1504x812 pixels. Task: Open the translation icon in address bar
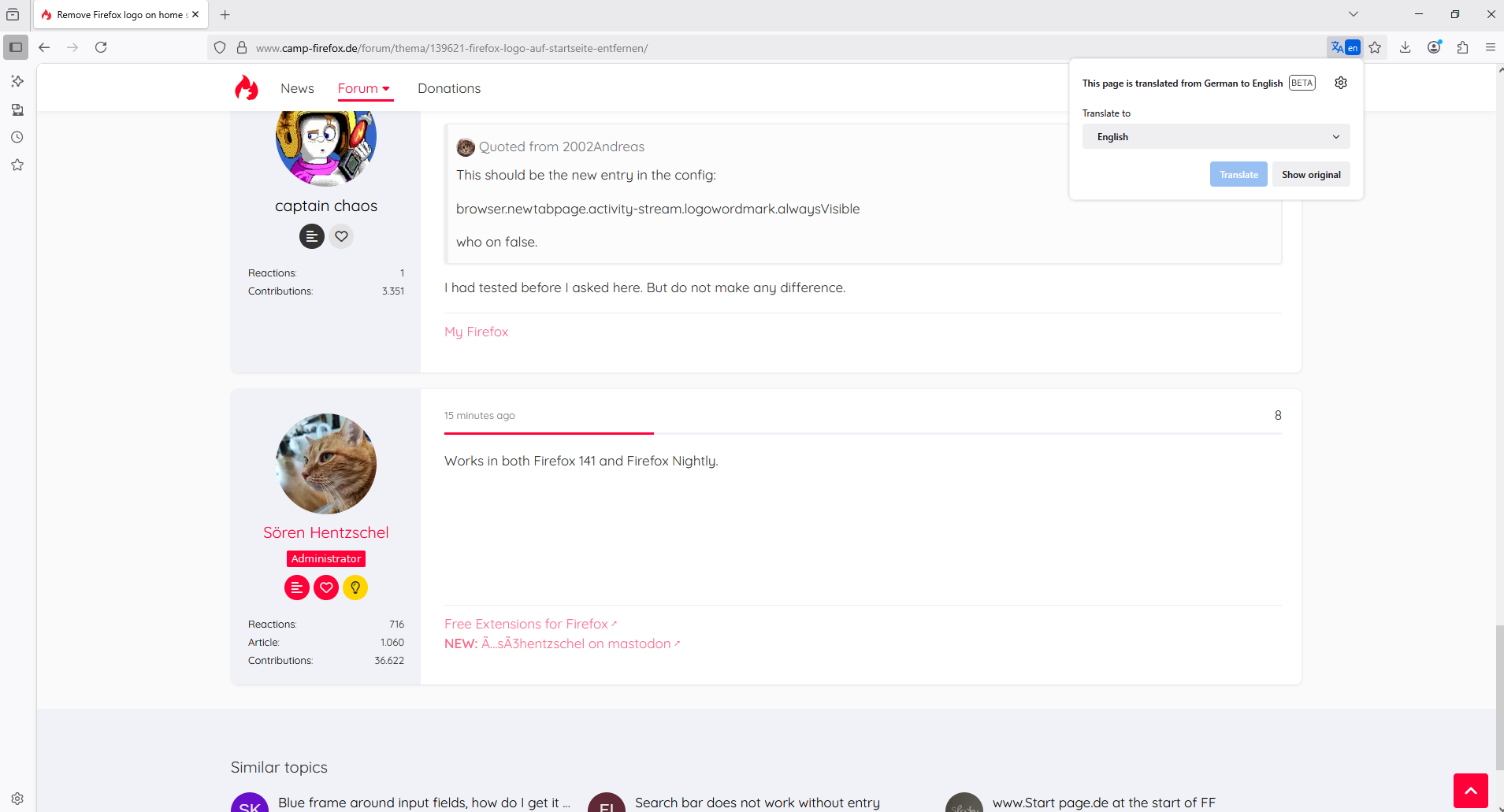click(x=1345, y=47)
